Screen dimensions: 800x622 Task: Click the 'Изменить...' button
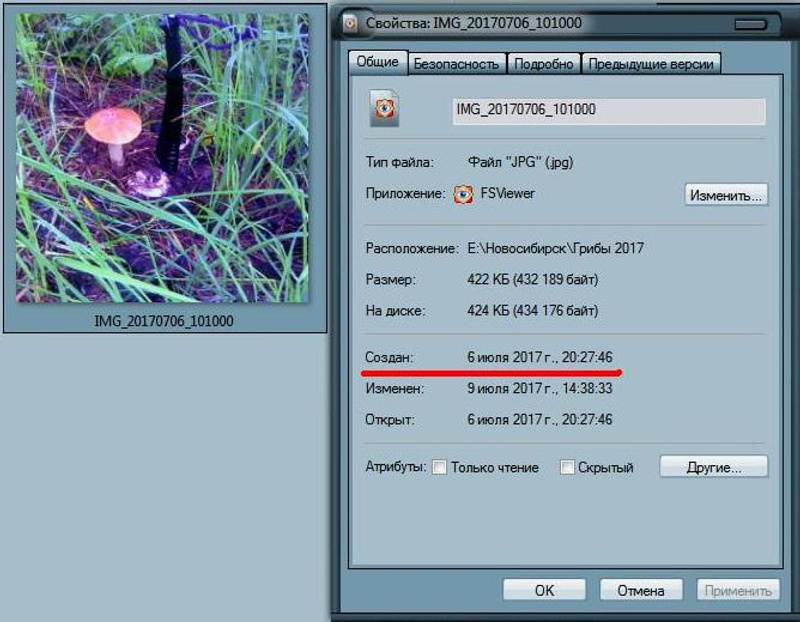tap(726, 195)
